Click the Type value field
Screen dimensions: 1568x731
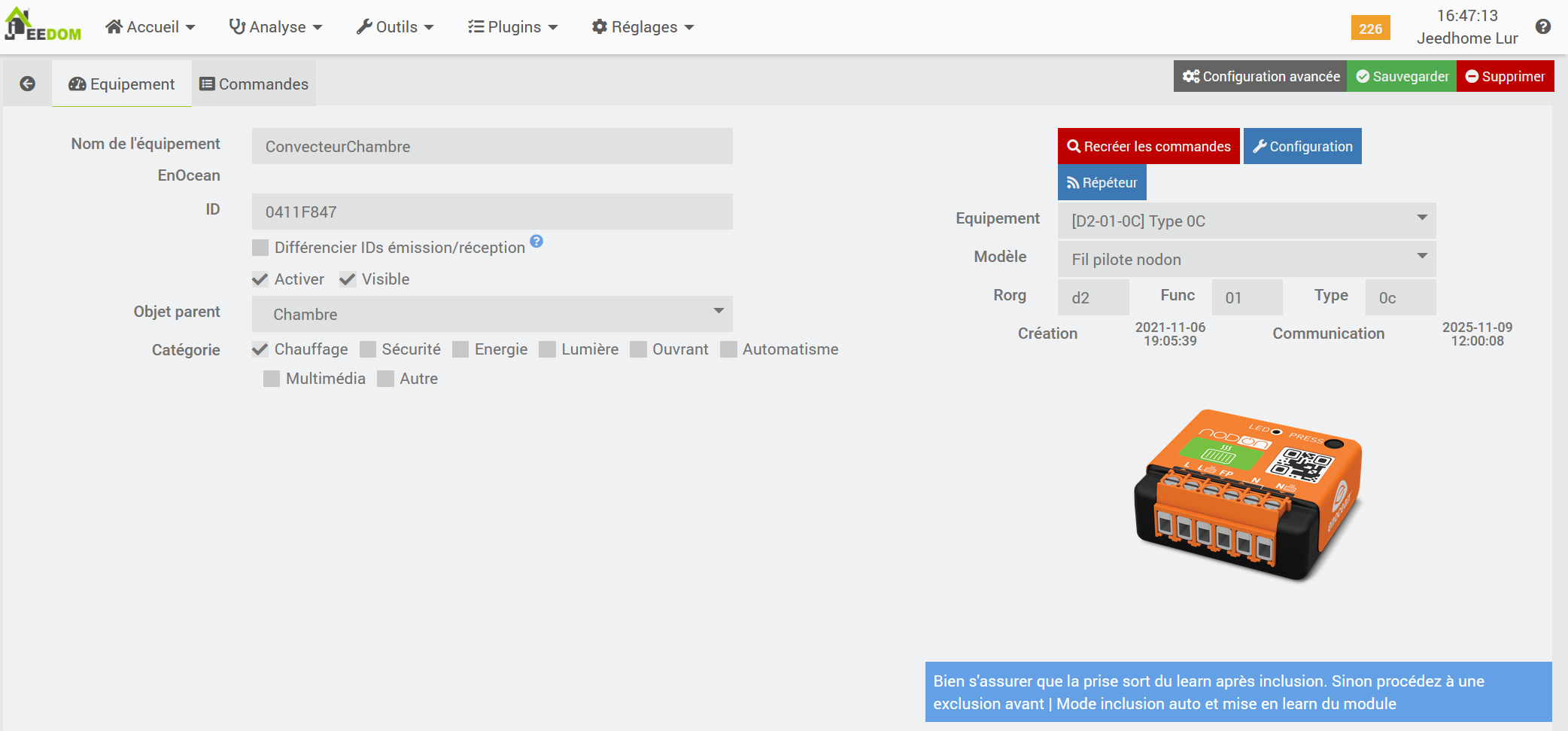(x=1400, y=297)
